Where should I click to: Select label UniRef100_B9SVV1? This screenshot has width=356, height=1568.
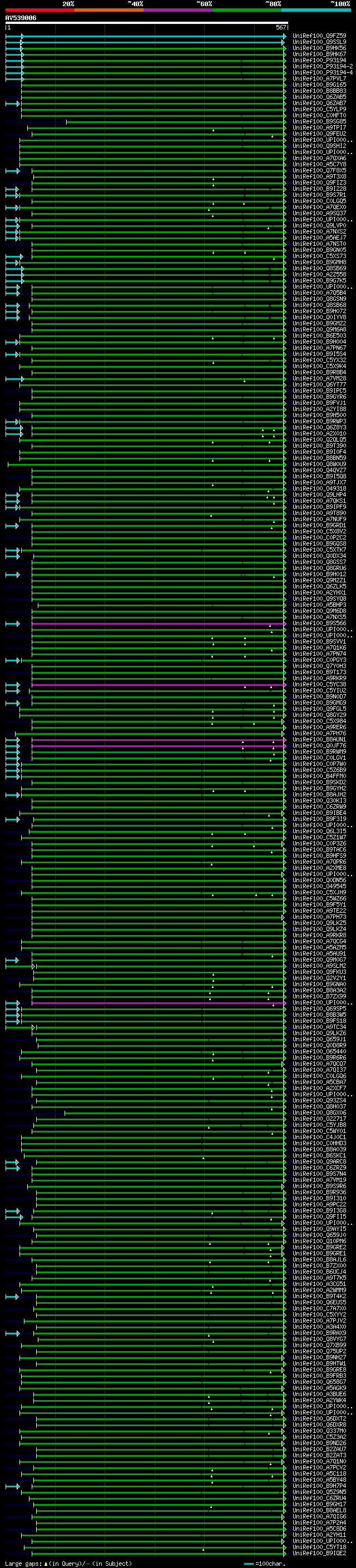[319, 641]
